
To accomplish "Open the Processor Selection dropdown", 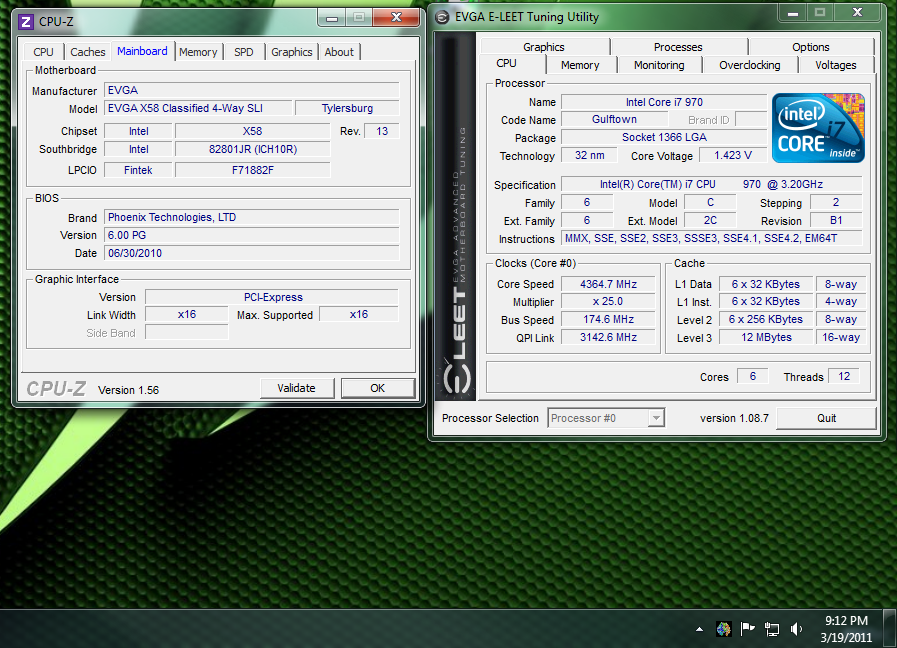I will pyautogui.click(x=606, y=418).
